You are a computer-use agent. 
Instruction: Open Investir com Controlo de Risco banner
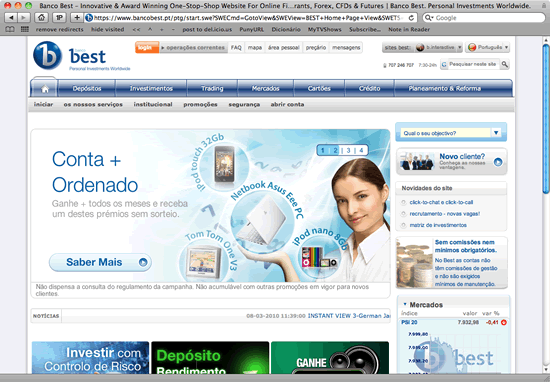click(90, 358)
